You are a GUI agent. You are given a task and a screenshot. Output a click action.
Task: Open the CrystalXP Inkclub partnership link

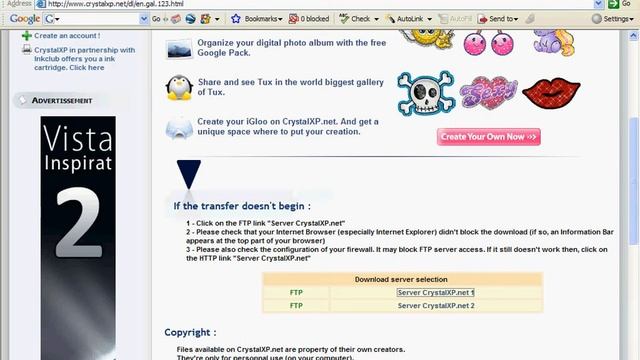pyautogui.click(x=84, y=59)
